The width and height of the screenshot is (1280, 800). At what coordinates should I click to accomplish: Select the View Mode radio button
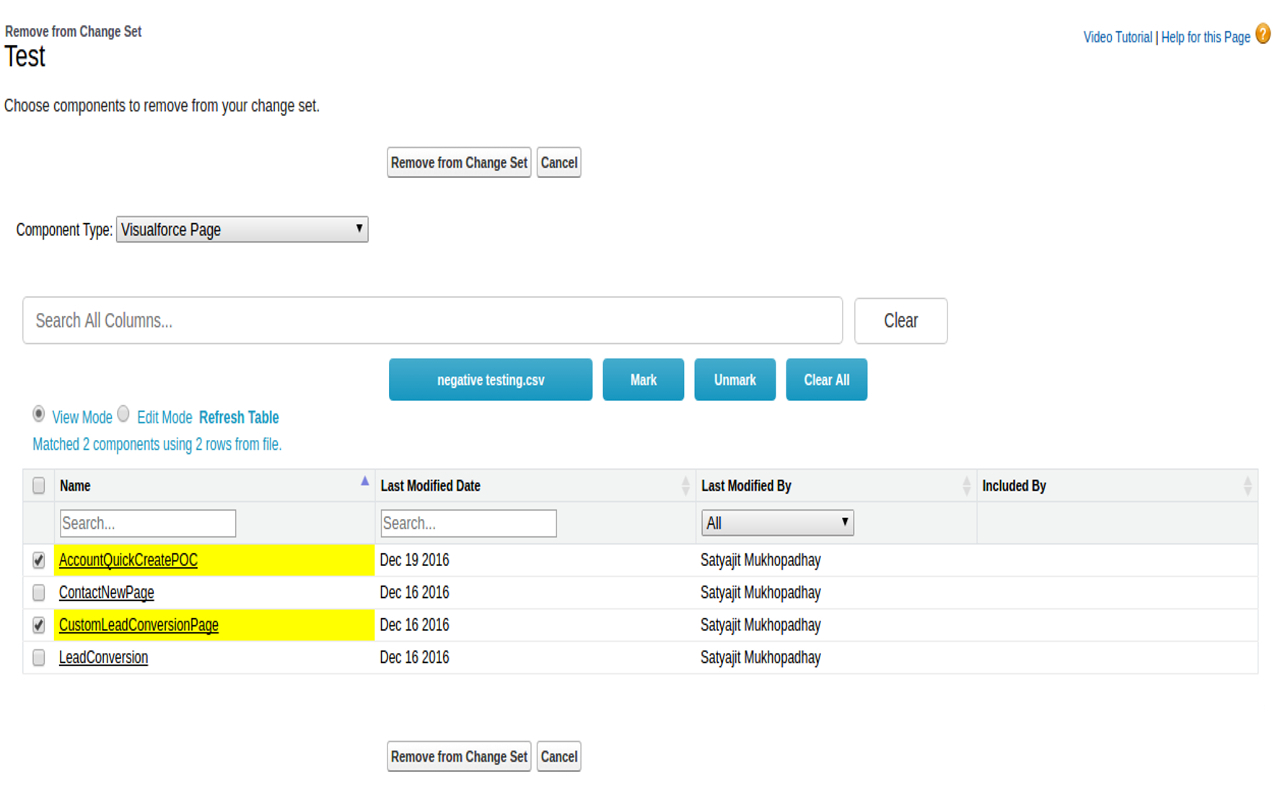pyautogui.click(x=39, y=414)
